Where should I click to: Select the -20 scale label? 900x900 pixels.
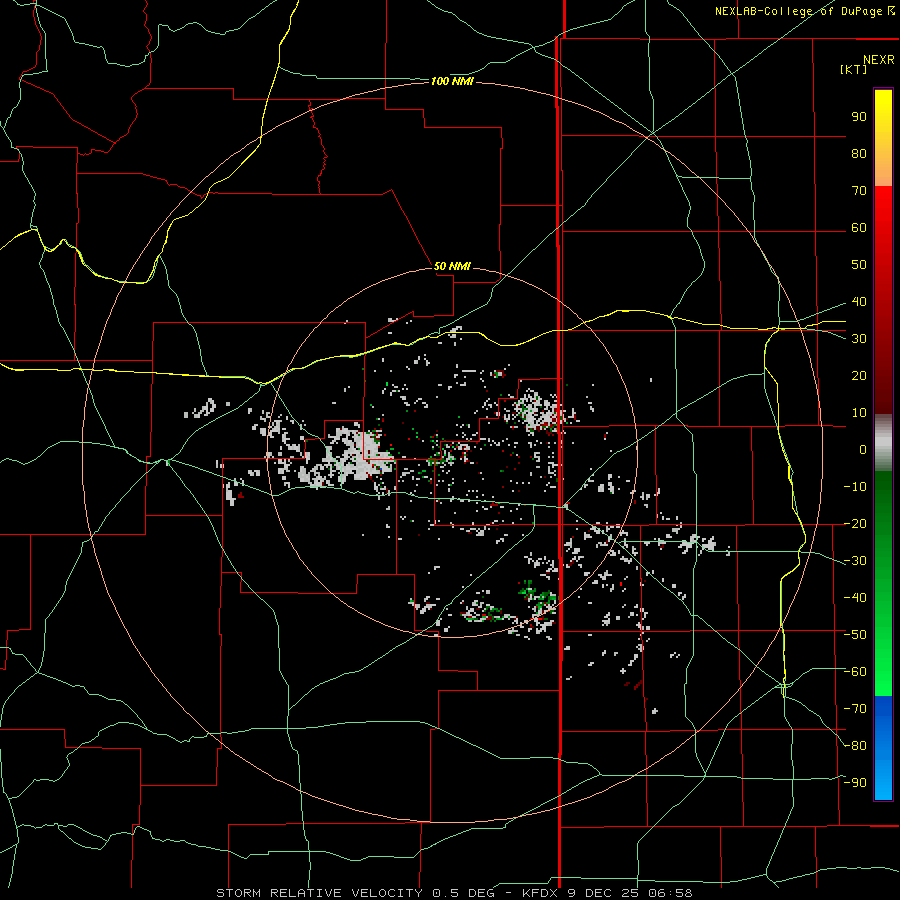point(855,523)
